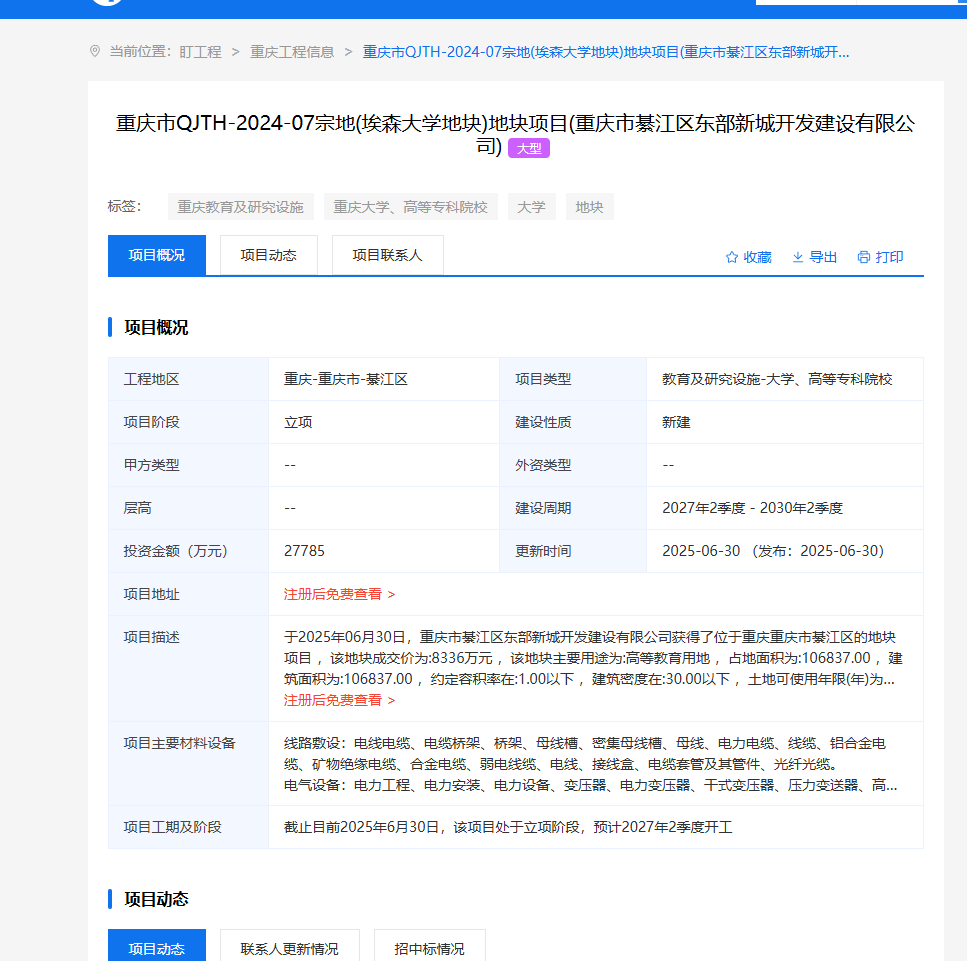The height and width of the screenshot is (961, 967).
Task: Select the 重庆大学、高等专科院校 tag
Action: tap(410, 207)
